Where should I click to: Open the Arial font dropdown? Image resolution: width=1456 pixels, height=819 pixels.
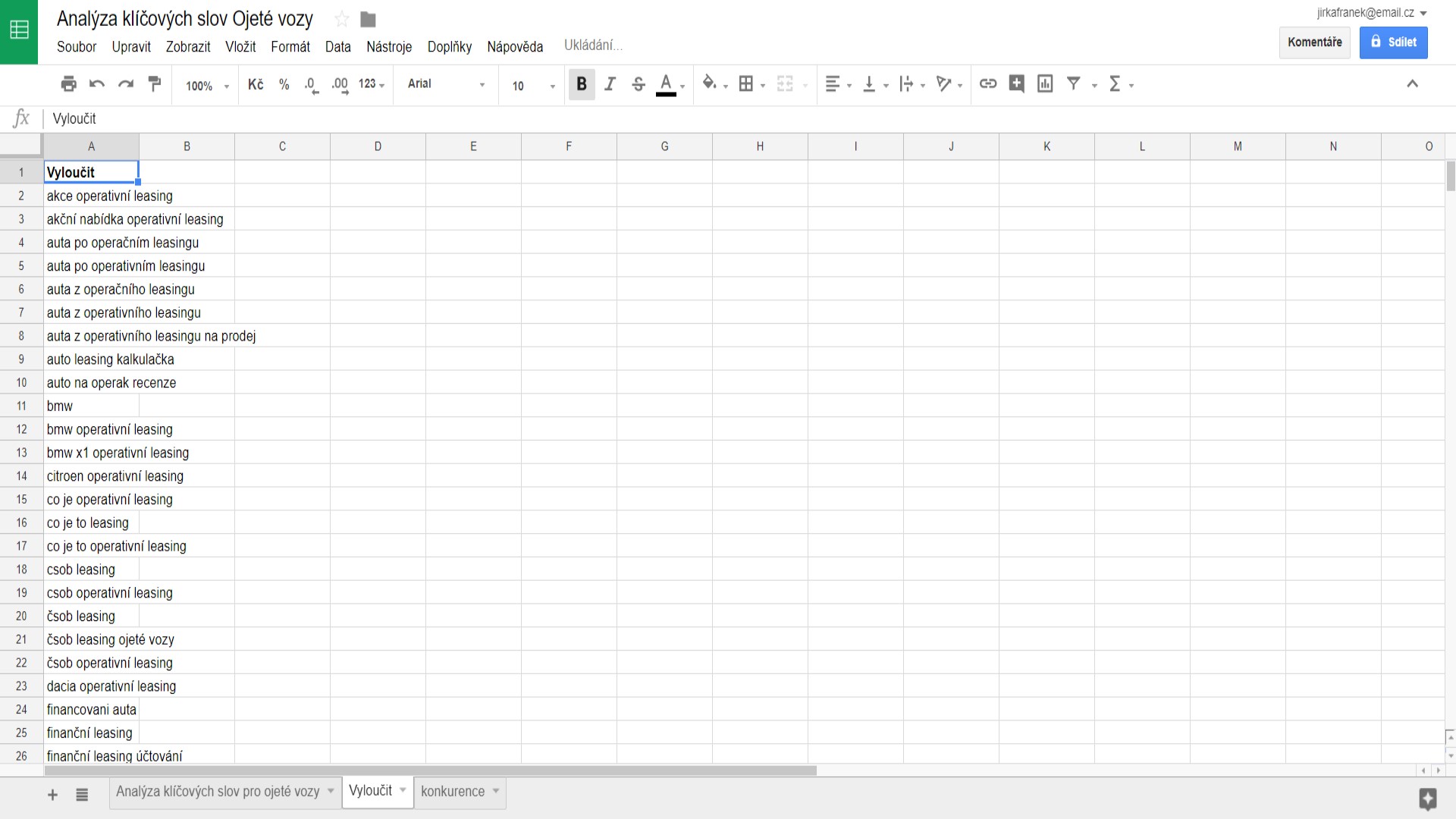[x=446, y=84]
